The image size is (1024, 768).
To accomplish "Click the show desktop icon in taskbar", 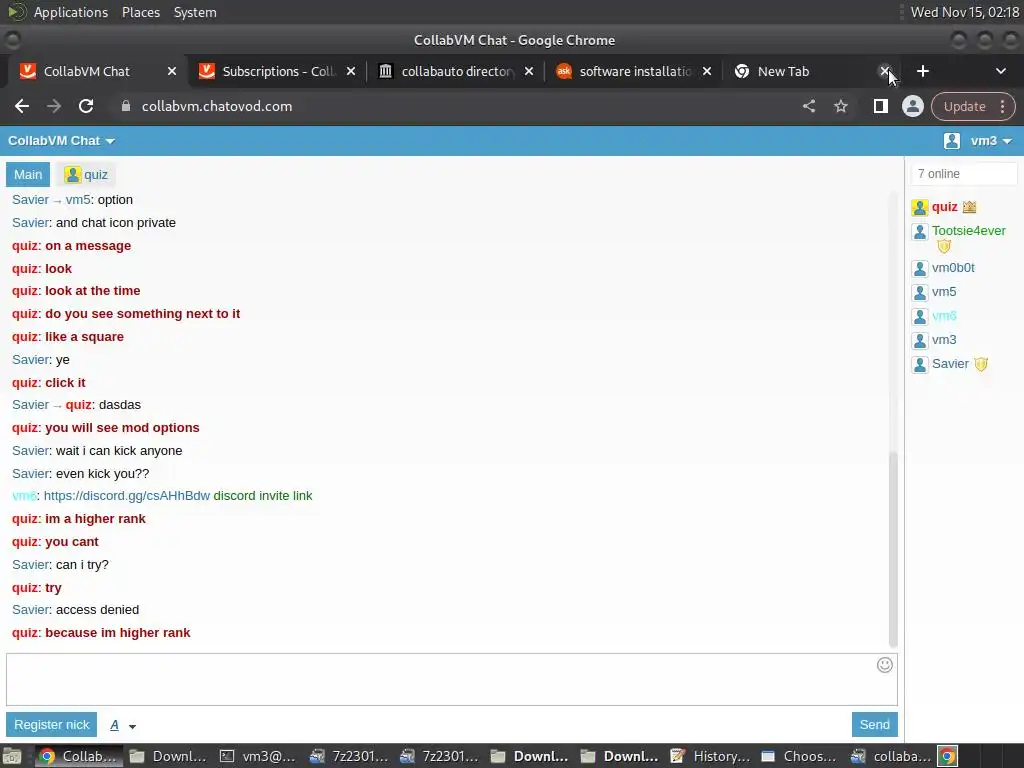I will tap(12, 756).
